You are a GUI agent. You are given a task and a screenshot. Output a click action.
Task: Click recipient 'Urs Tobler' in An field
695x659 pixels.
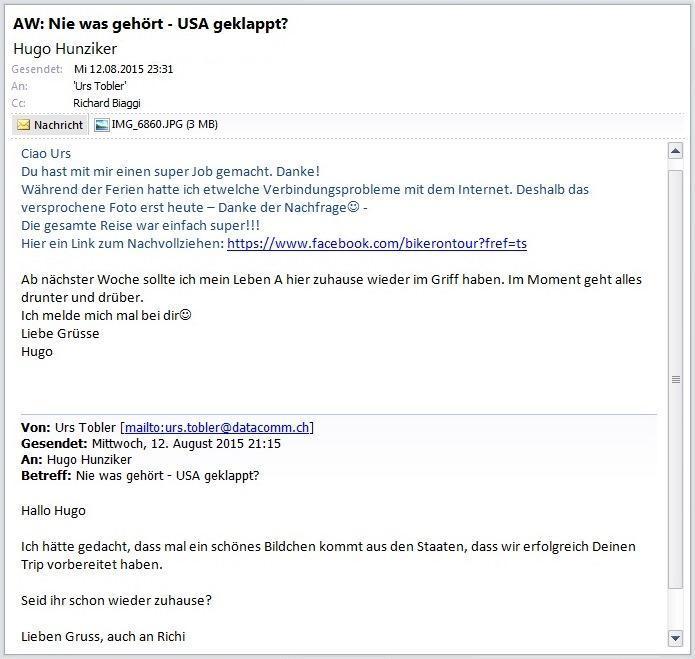point(100,86)
